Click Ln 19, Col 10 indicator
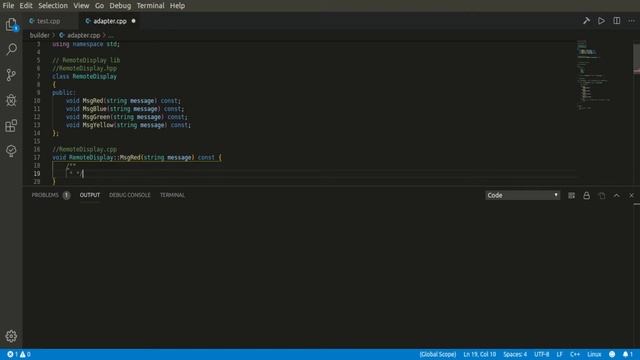 (x=480, y=354)
